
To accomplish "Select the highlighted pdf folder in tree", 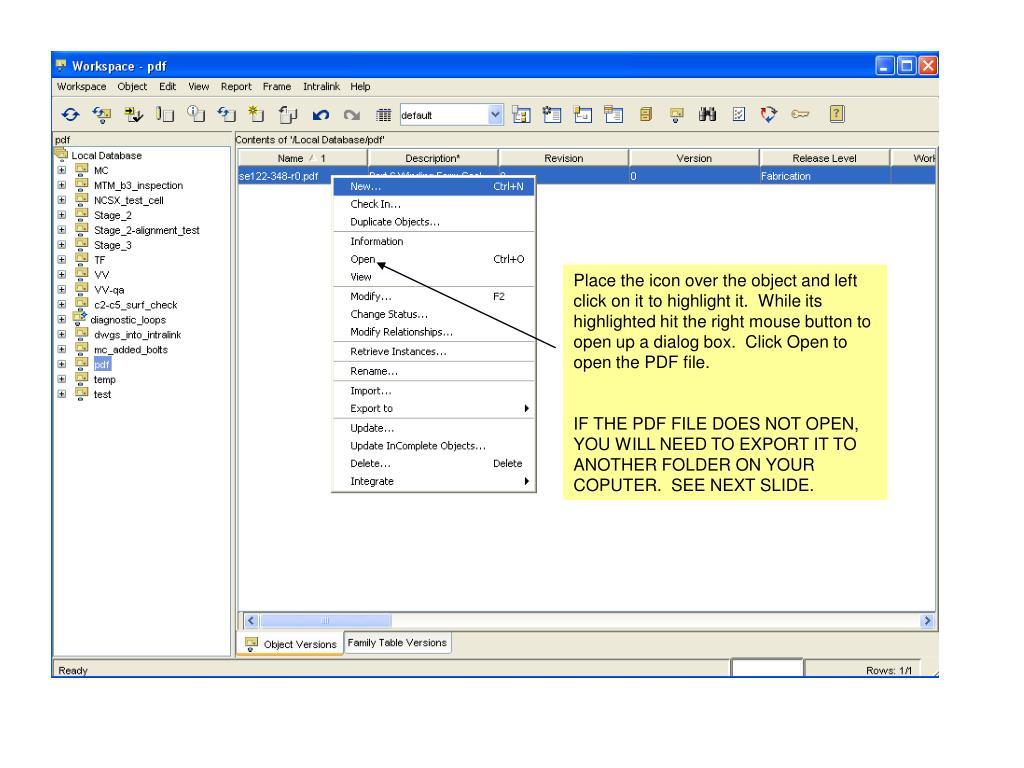I will (102, 364).
